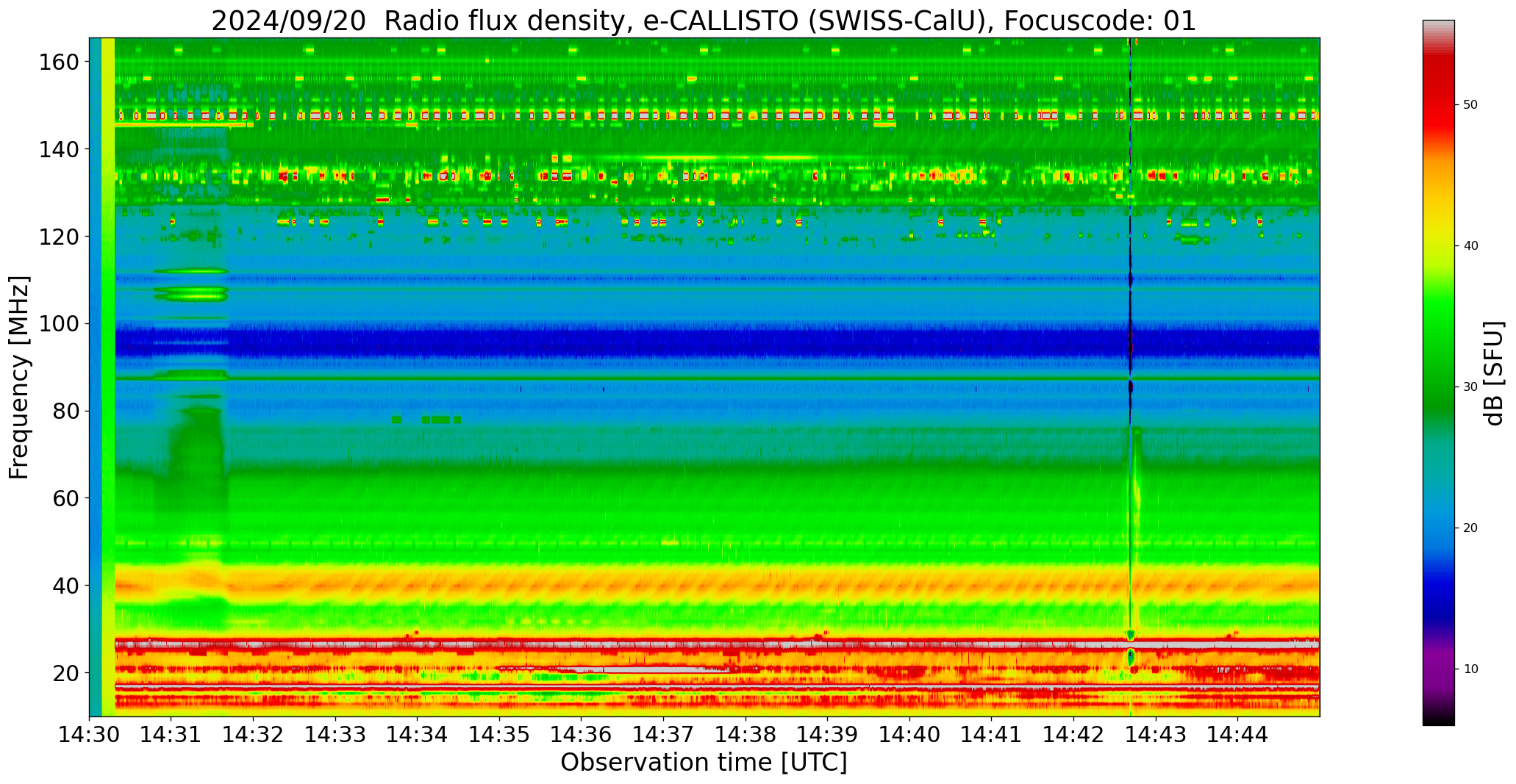The height and width of the screenshot is (784, 1516).
Task: Click the 60 MHz frequency tick label
Action: (65, 498)
